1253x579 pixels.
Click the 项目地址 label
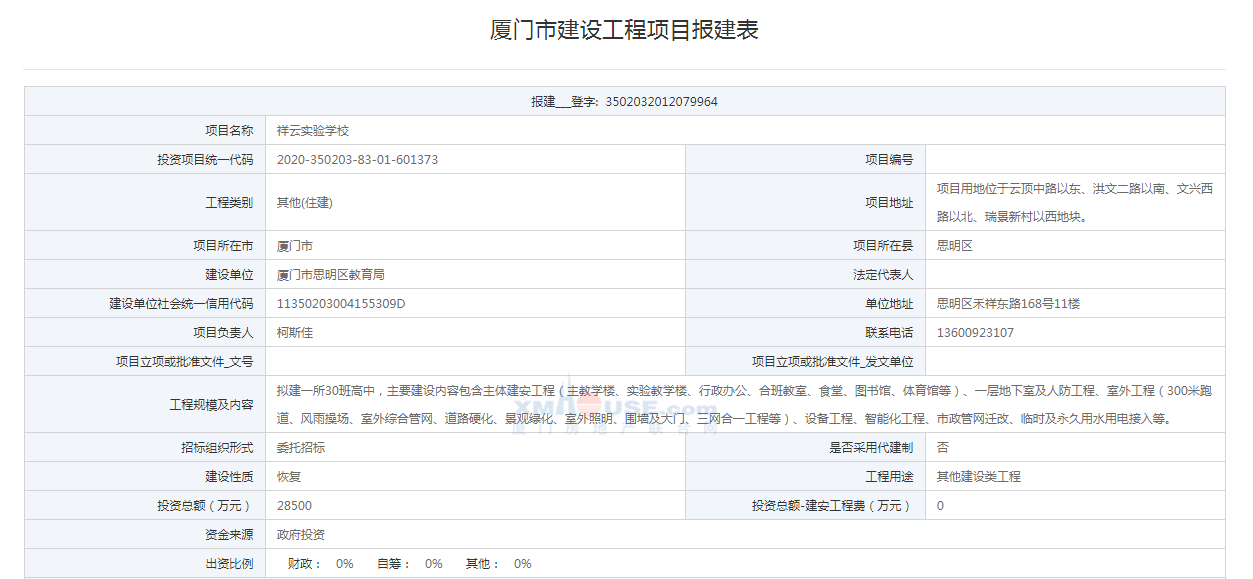click(x=889, y=203)
